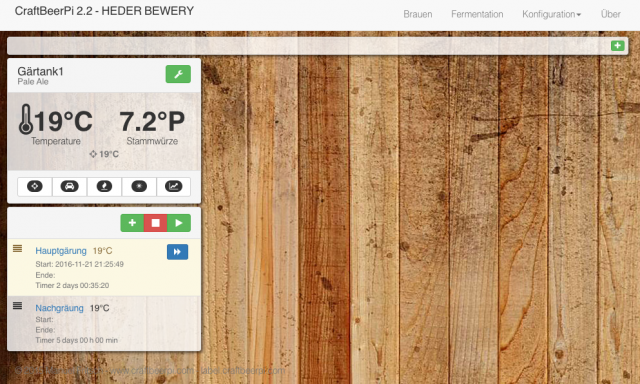Stop the fermentation with the red square
Screen dimensions: 640x384
point(156,223)
